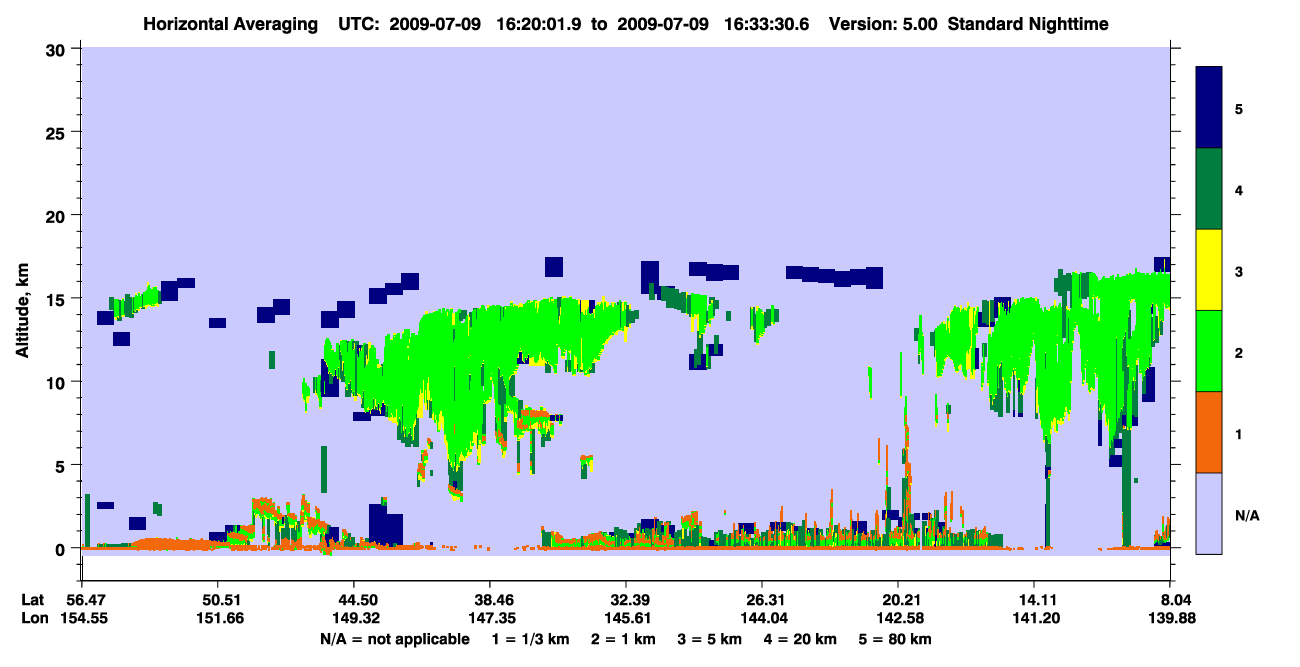1300x667 pixels.
Task: Click longitude value 145.61
Action: (x=626, y=617)
